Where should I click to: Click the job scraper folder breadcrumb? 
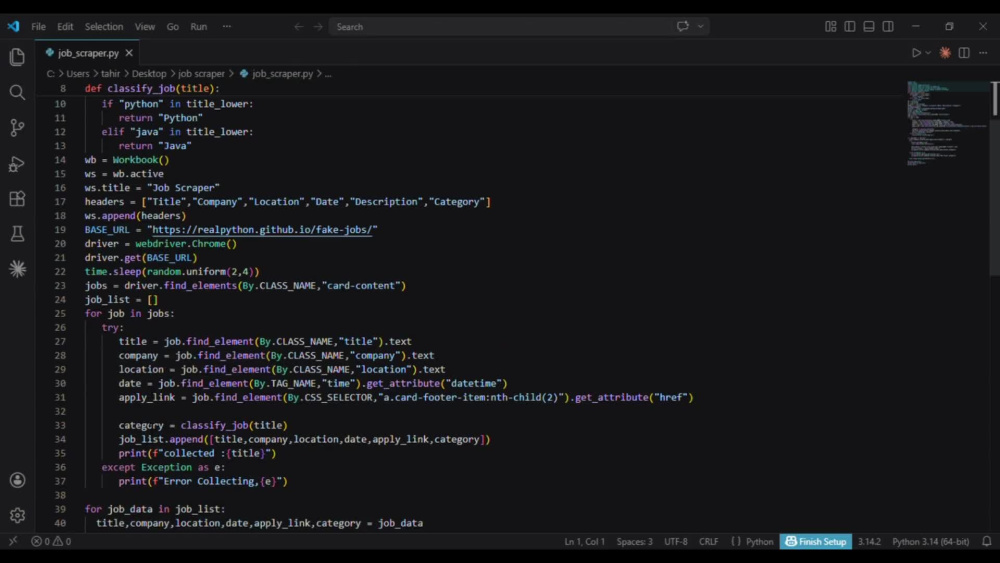(201, 74)
